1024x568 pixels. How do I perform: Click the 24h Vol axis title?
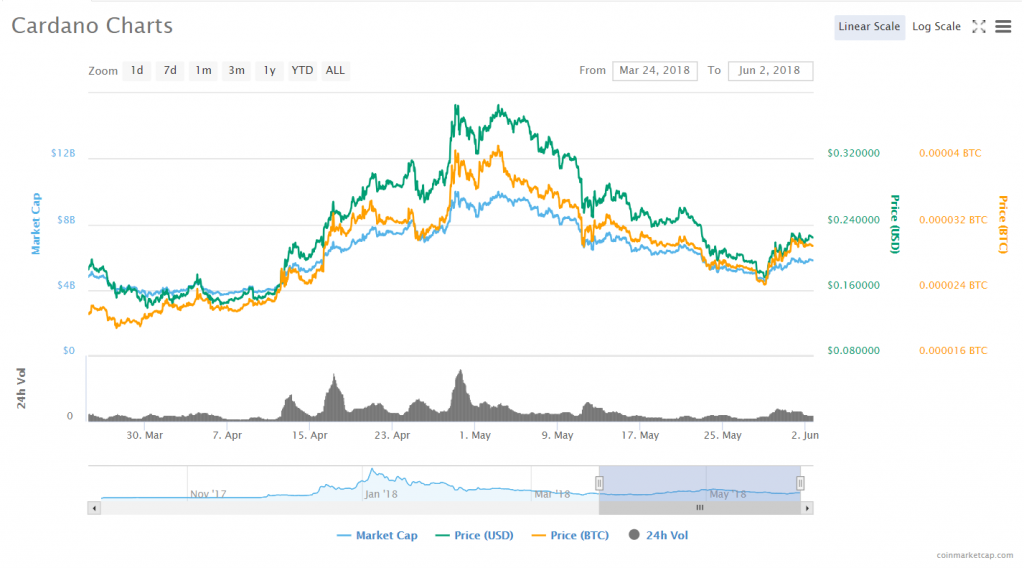tap(22, 388)
